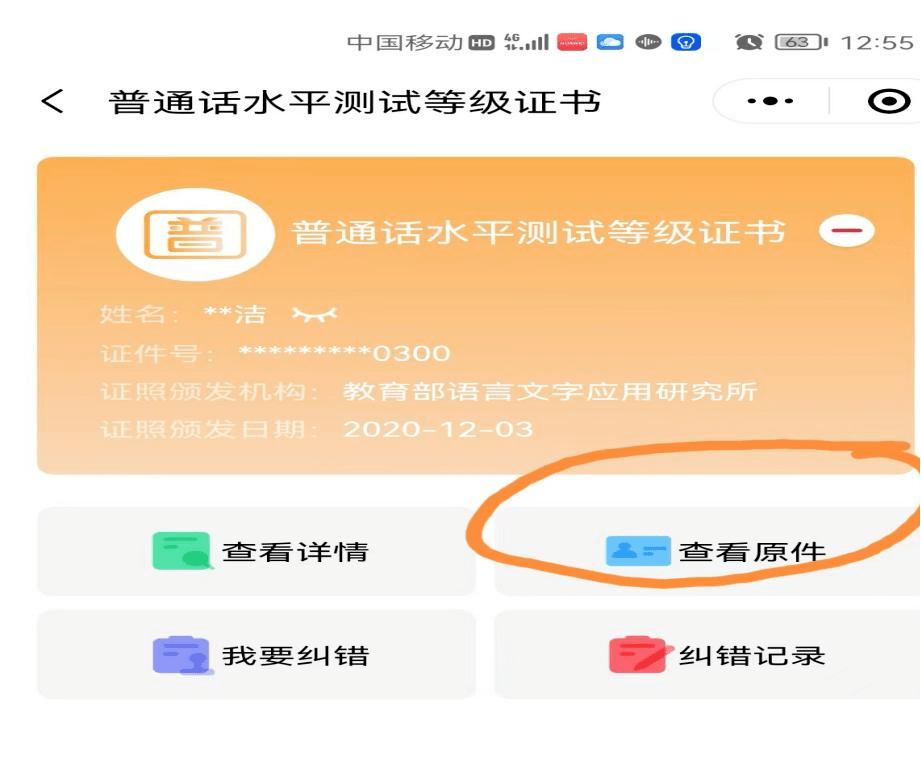Tap the issue date 2020-12-03
921x765 pixels.
(438, 429)
